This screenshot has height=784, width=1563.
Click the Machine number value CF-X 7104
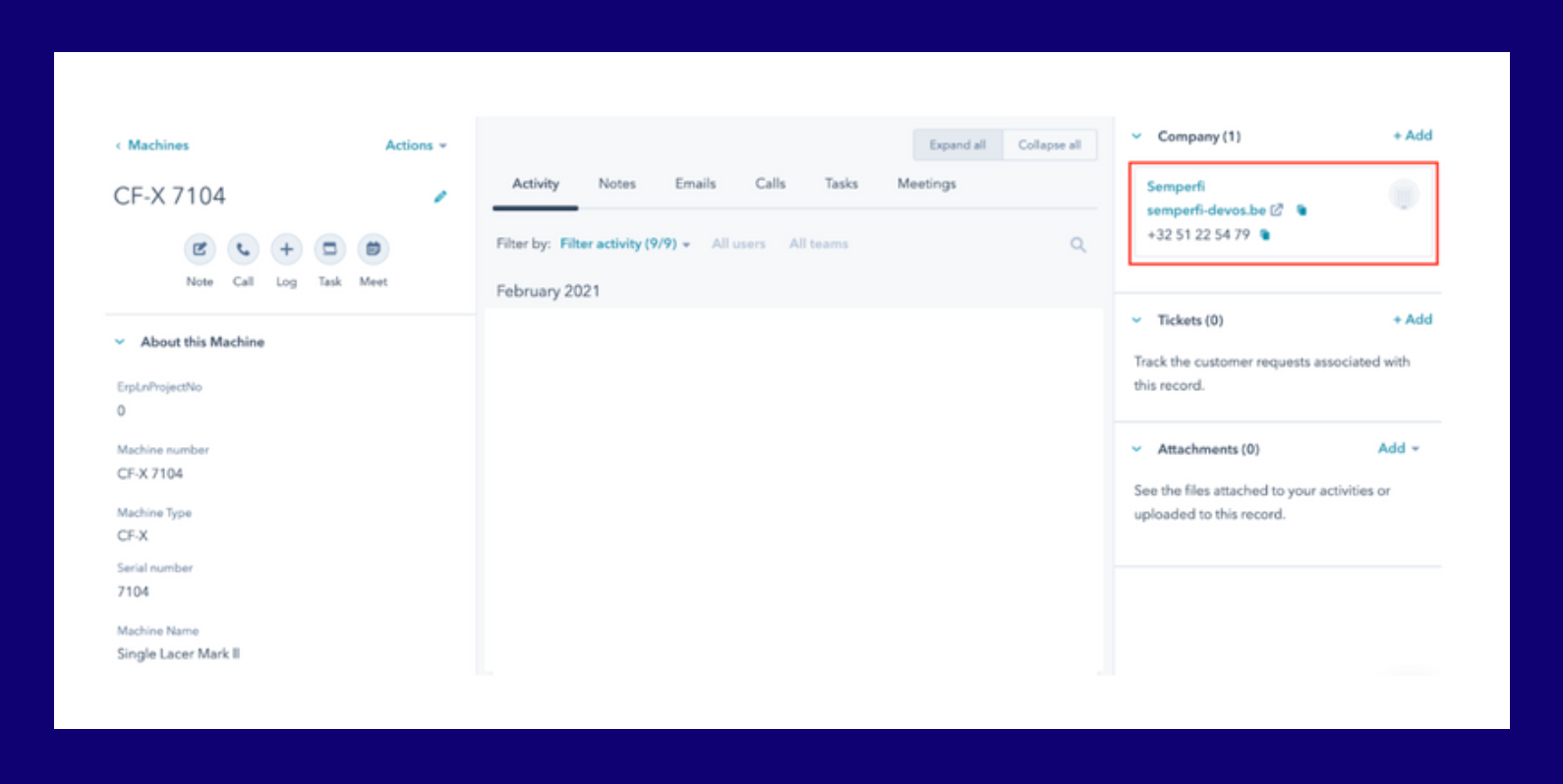click(x=149, y=474)
